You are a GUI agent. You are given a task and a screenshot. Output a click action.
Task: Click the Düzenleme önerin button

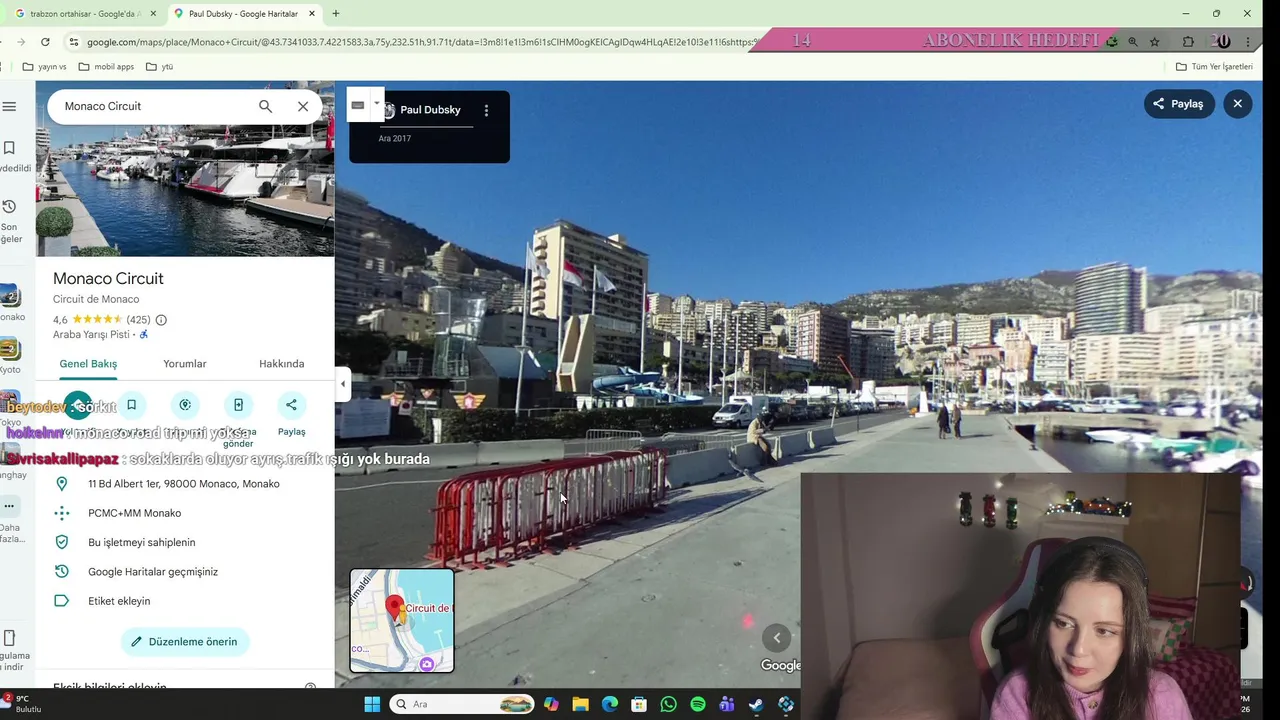pos(185,642)
